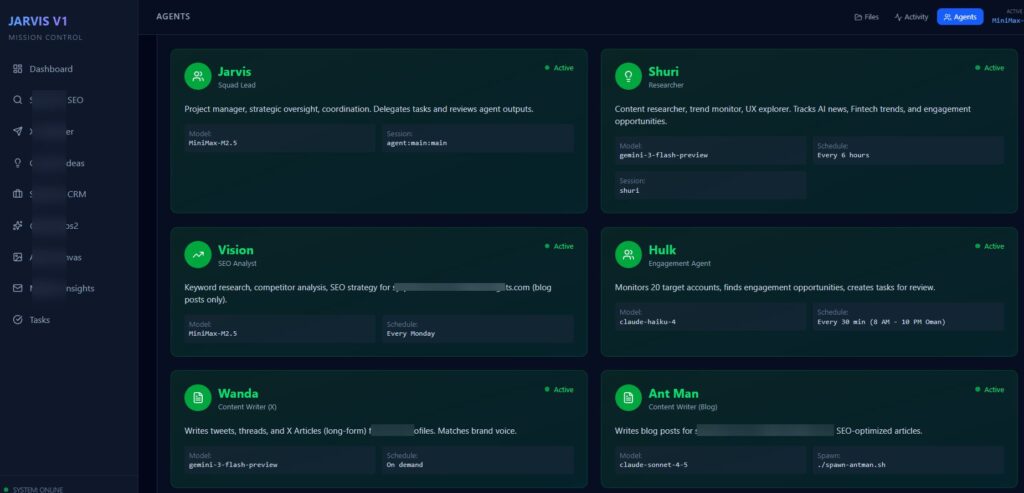
Task: Click Hulk's schedule field showing every 30 min
Action: point(907,316)
